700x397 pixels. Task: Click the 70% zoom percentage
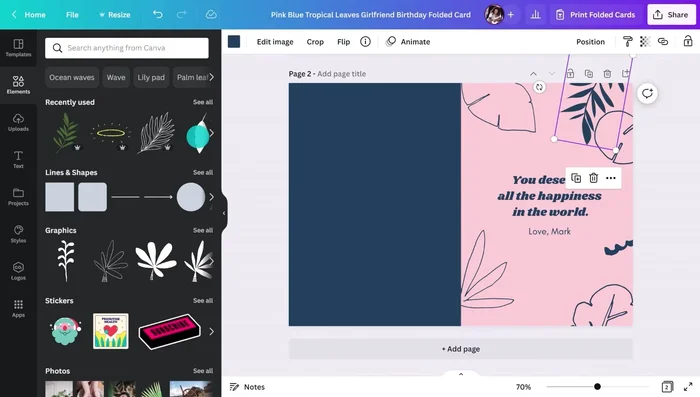523,387
